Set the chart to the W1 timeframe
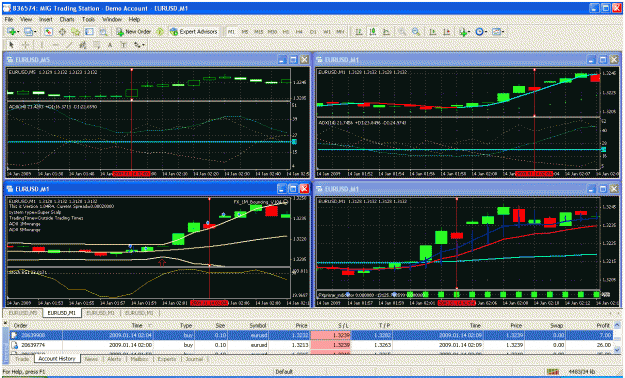The height and width of the screenshot is (378, 625). click(327, 32)
